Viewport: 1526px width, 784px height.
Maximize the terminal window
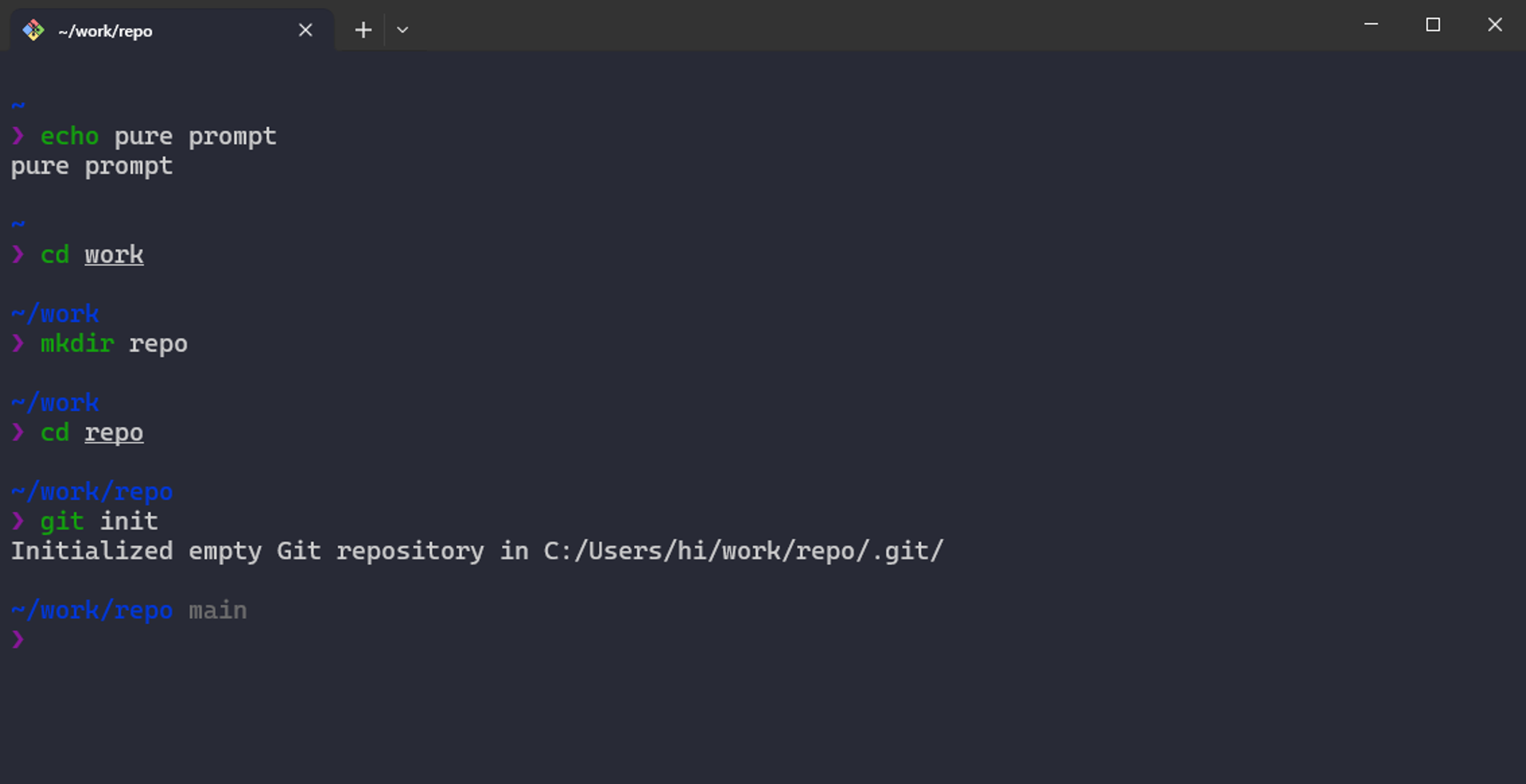(1433, 25)
